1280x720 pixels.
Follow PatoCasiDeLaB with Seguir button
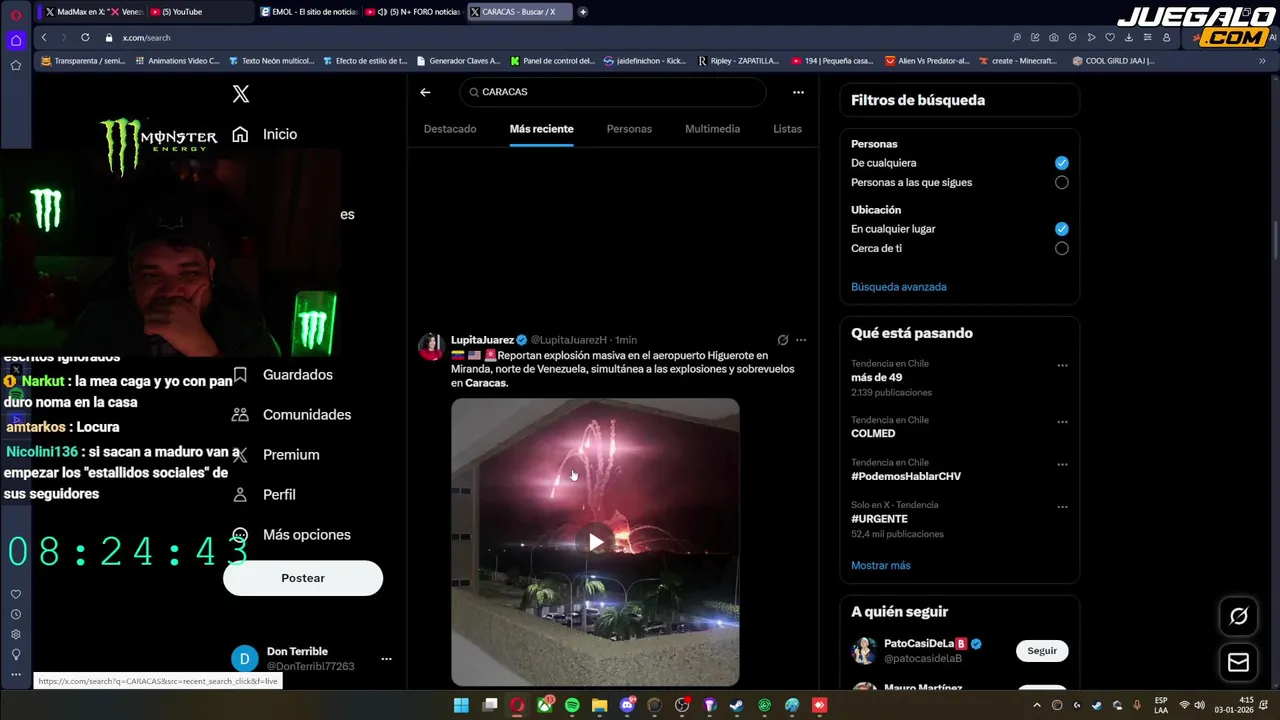1042,651
